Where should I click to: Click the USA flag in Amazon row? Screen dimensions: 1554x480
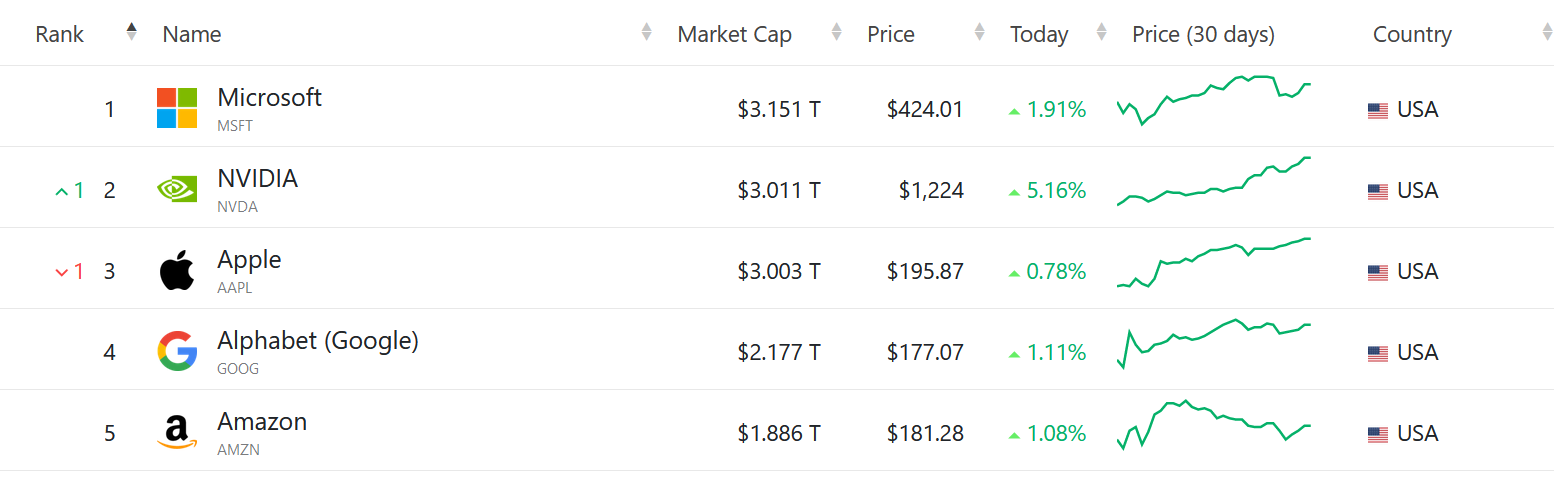tap(1378, 435)
